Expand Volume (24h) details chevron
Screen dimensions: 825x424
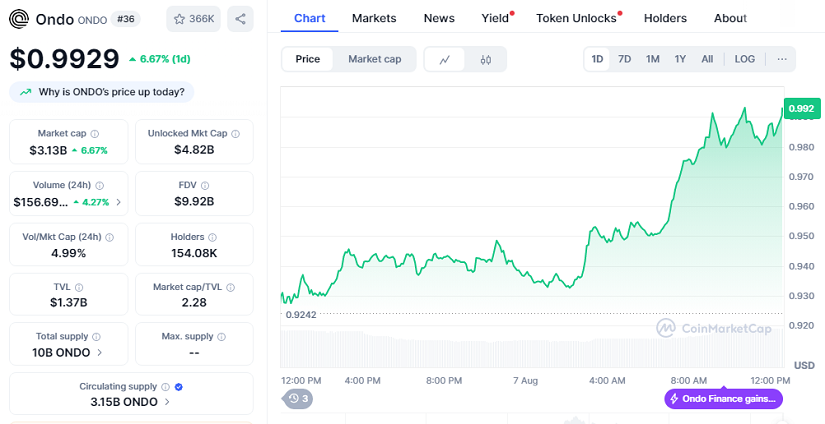tap(118, 202)
